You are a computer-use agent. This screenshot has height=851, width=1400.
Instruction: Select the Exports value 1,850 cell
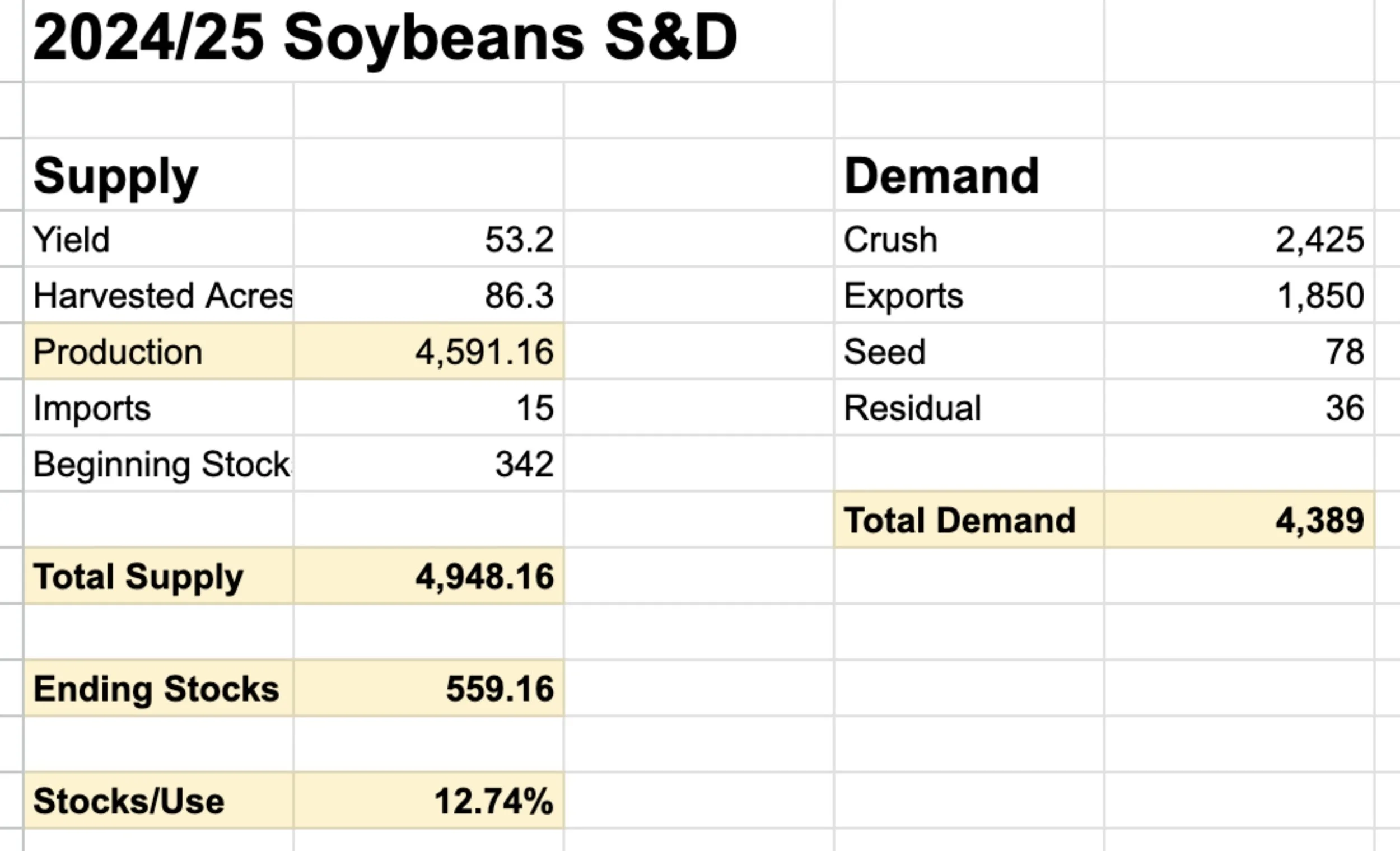point(1239,295)
